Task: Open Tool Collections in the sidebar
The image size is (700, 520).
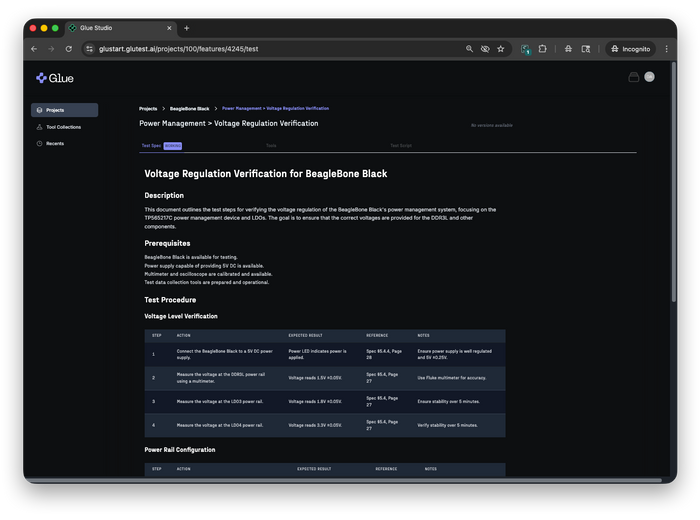Action: [63, 127]
